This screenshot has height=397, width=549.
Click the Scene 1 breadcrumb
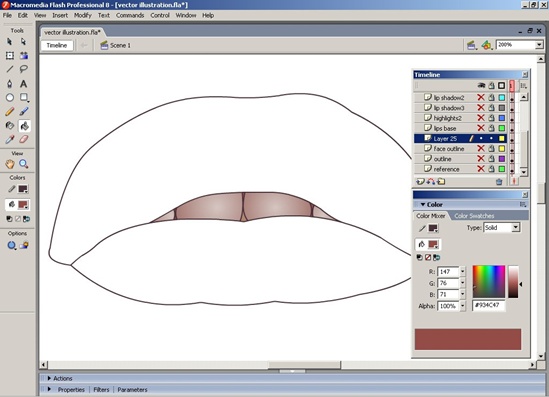point(116,45)
